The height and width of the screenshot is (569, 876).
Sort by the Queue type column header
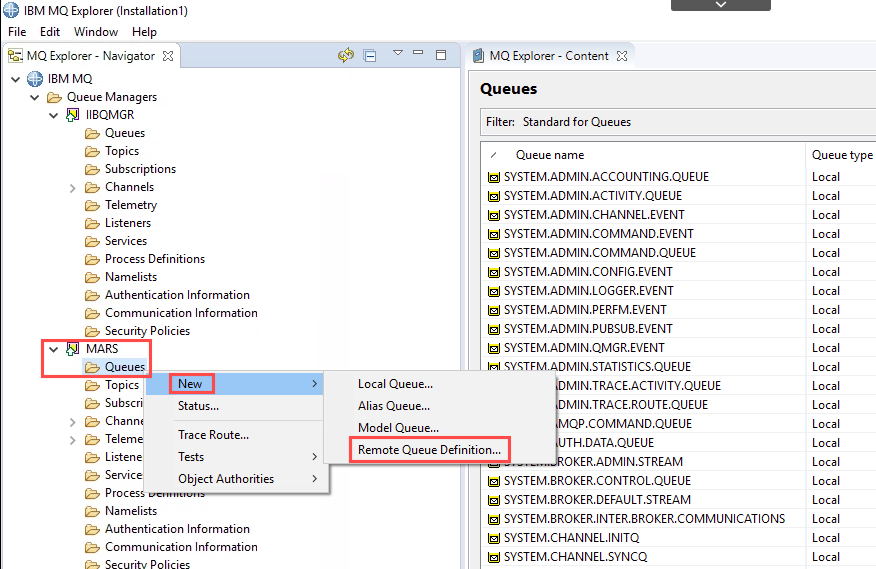[x=842, y=155]
